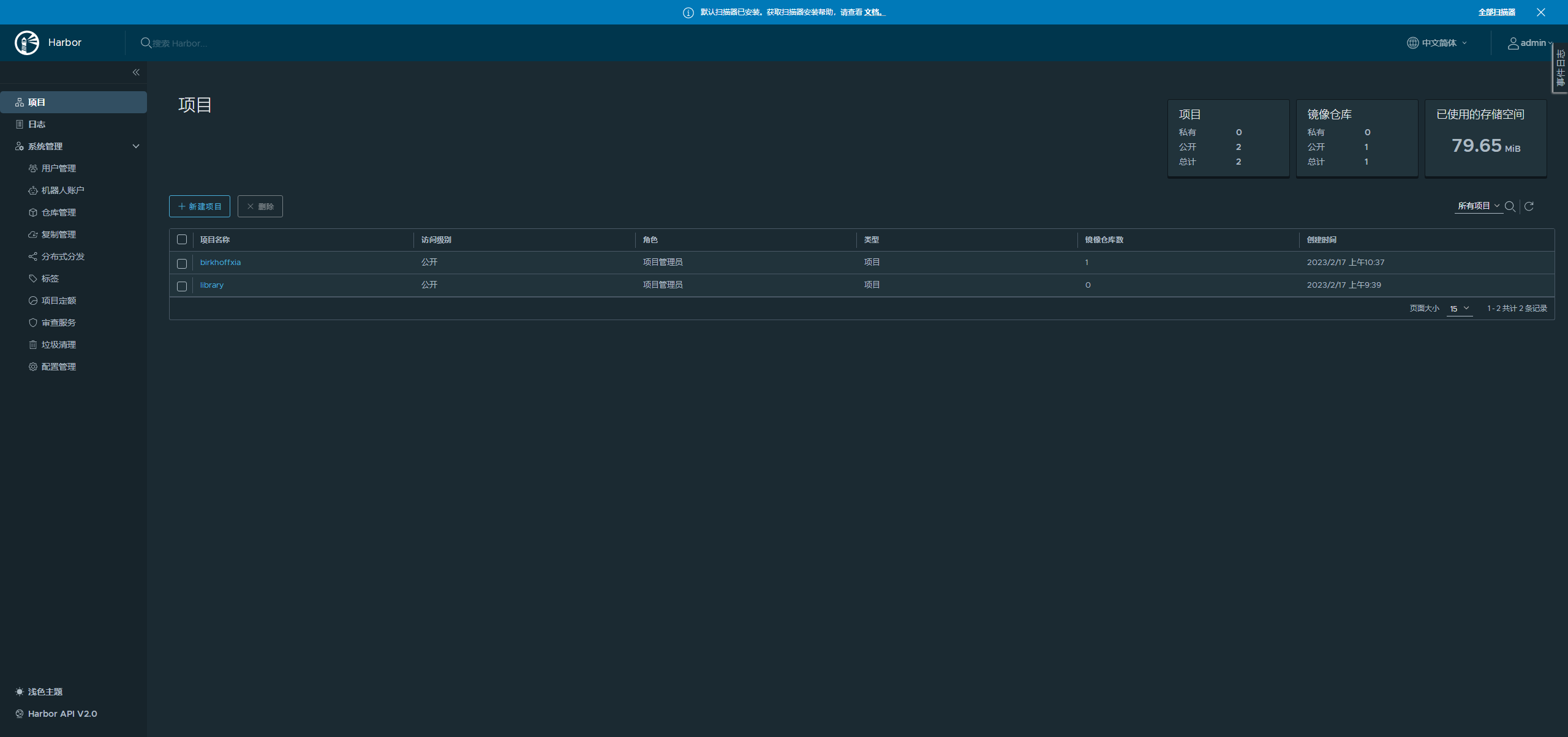Click the refresh icon beside project filter
The image size is (1568, 737).
click(x=1529, y=206)
